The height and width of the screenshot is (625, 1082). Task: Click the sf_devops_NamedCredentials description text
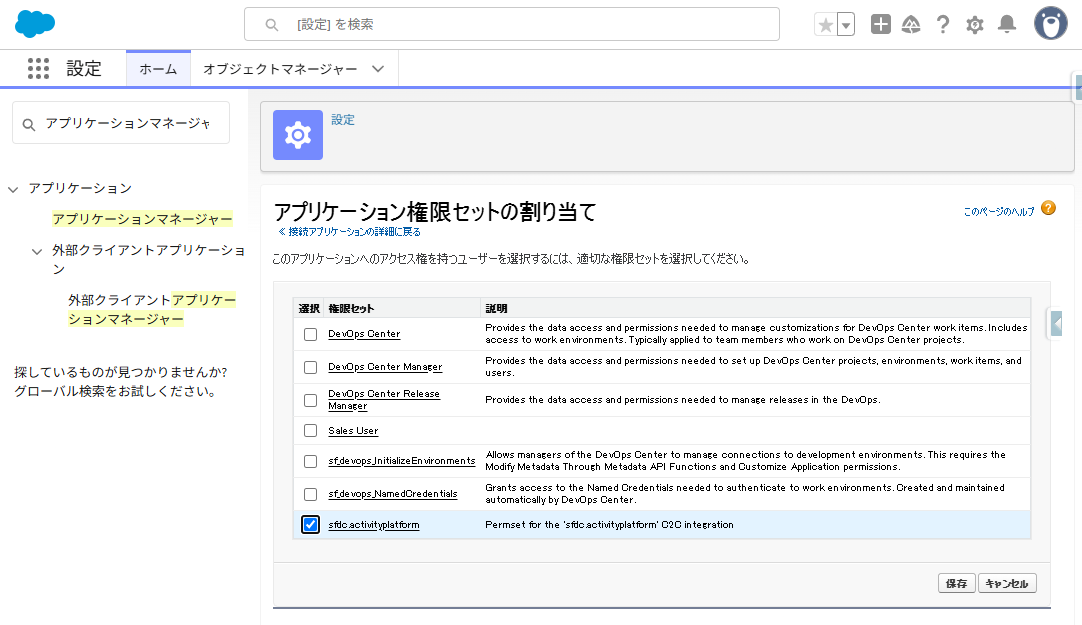[x=745, y=494]
